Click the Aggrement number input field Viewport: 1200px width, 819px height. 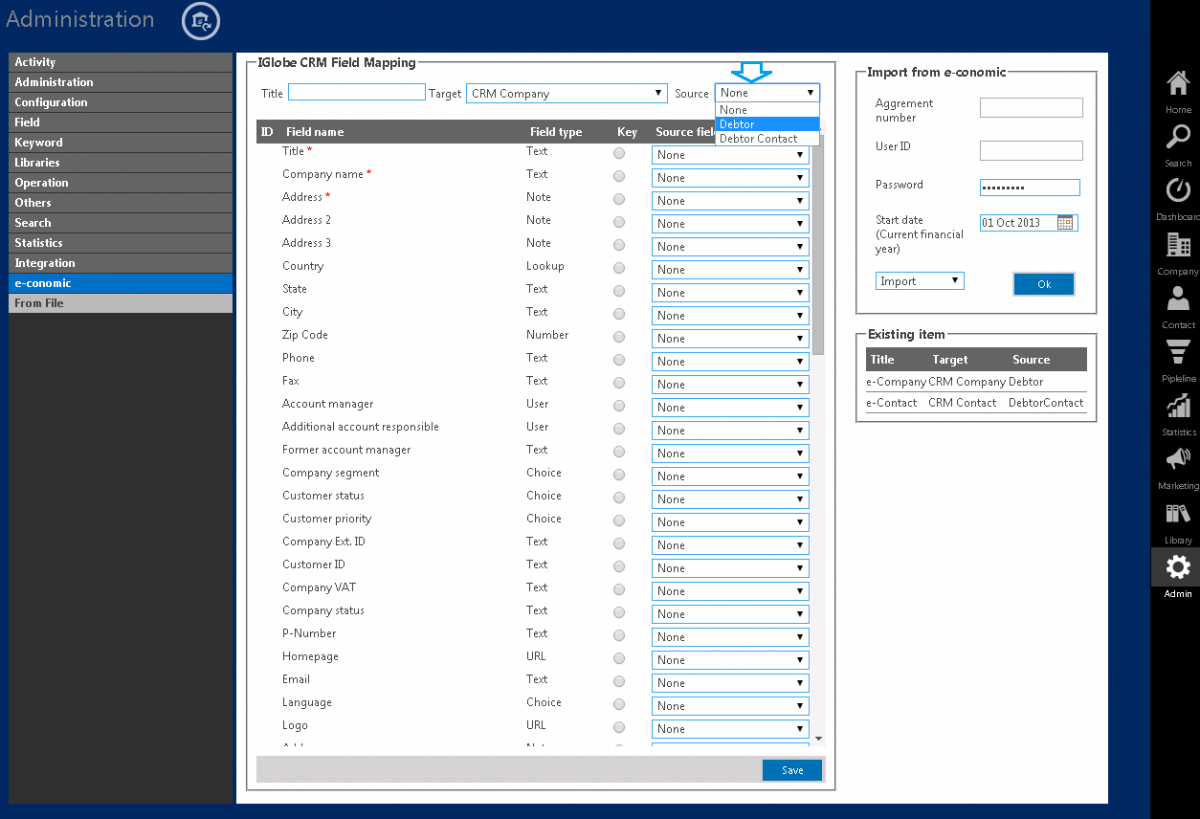pyautogui.click(x=1031, y=108)
